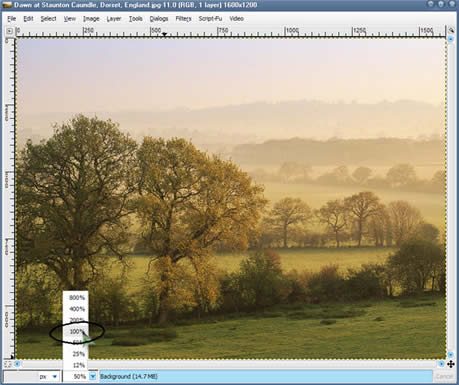The height and width of the screenshot is (385, 459).
Task: Click the vertical scrollbar down arrow
Action: [x=451, y=355]
